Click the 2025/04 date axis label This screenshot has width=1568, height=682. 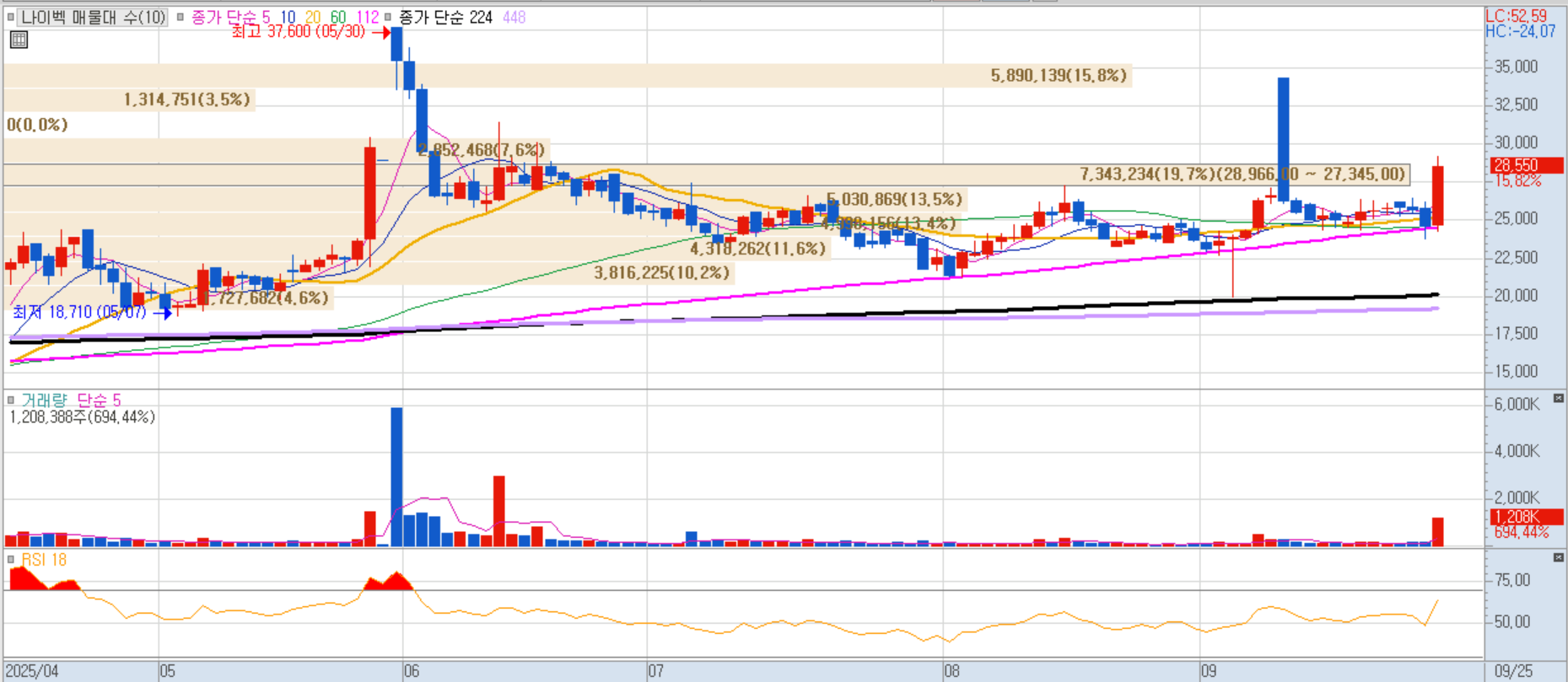point(32,671)
